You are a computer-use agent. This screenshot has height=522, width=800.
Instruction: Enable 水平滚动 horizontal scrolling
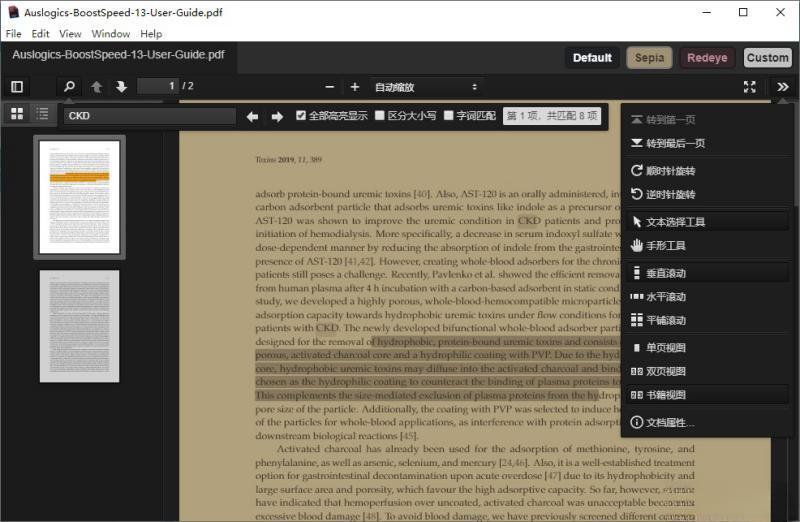point(707,296)
